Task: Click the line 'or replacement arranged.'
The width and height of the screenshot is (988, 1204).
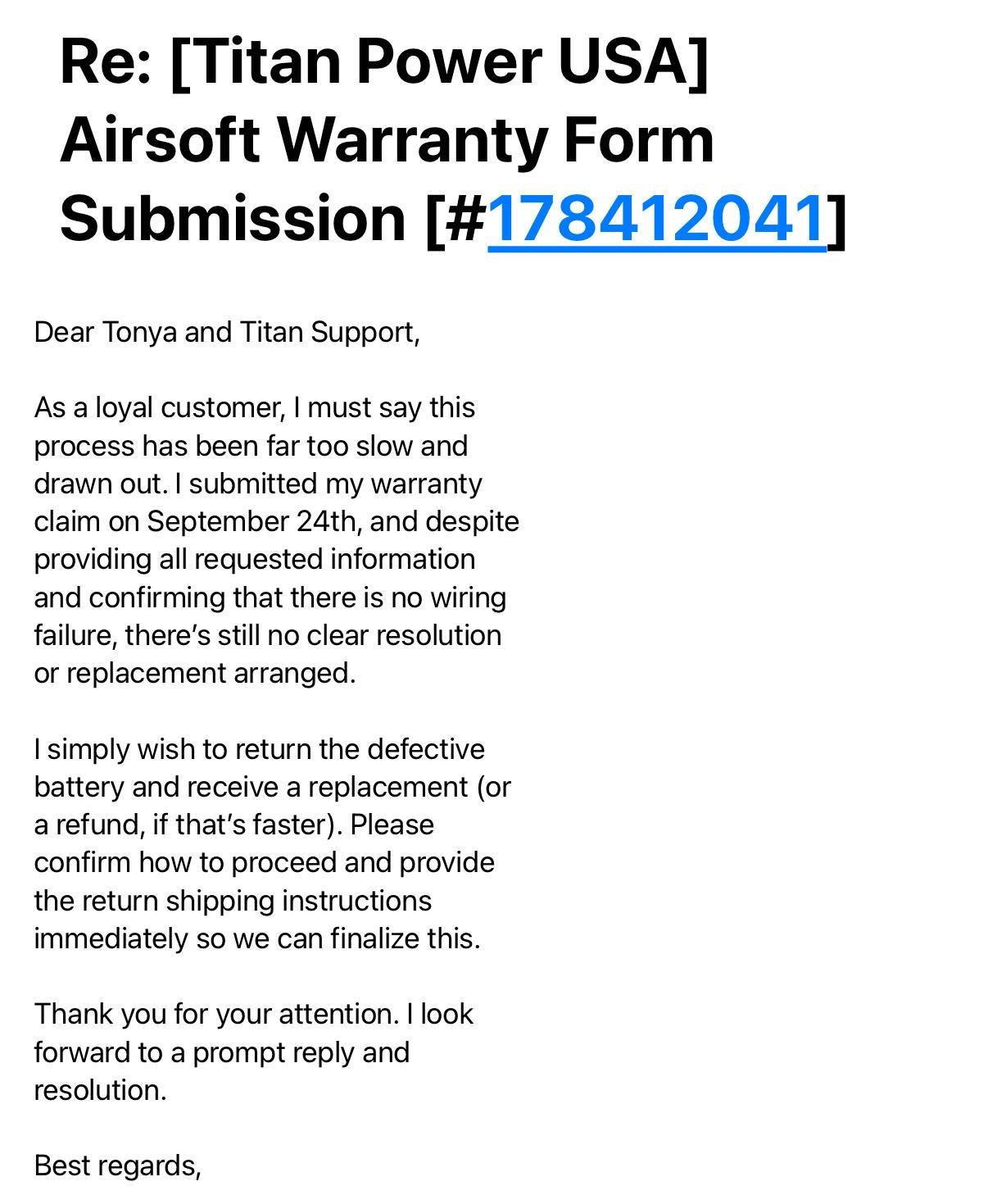Action: pyautogui.click(x=195, y=673)
